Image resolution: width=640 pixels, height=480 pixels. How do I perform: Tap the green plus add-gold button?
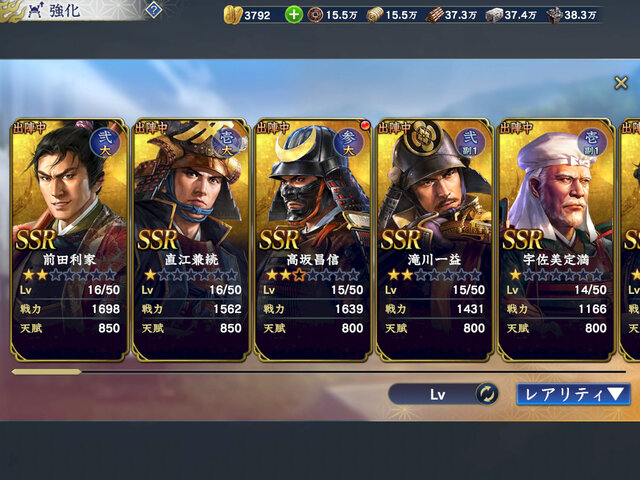click(293, 15)
